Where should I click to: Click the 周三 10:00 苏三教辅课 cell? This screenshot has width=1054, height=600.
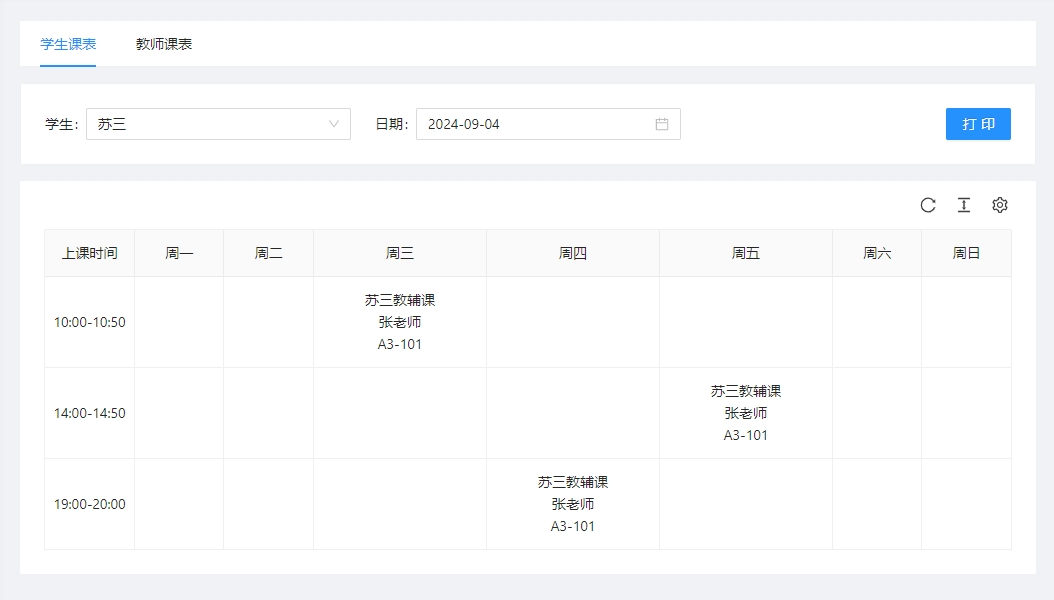click(x=400, y=322)
